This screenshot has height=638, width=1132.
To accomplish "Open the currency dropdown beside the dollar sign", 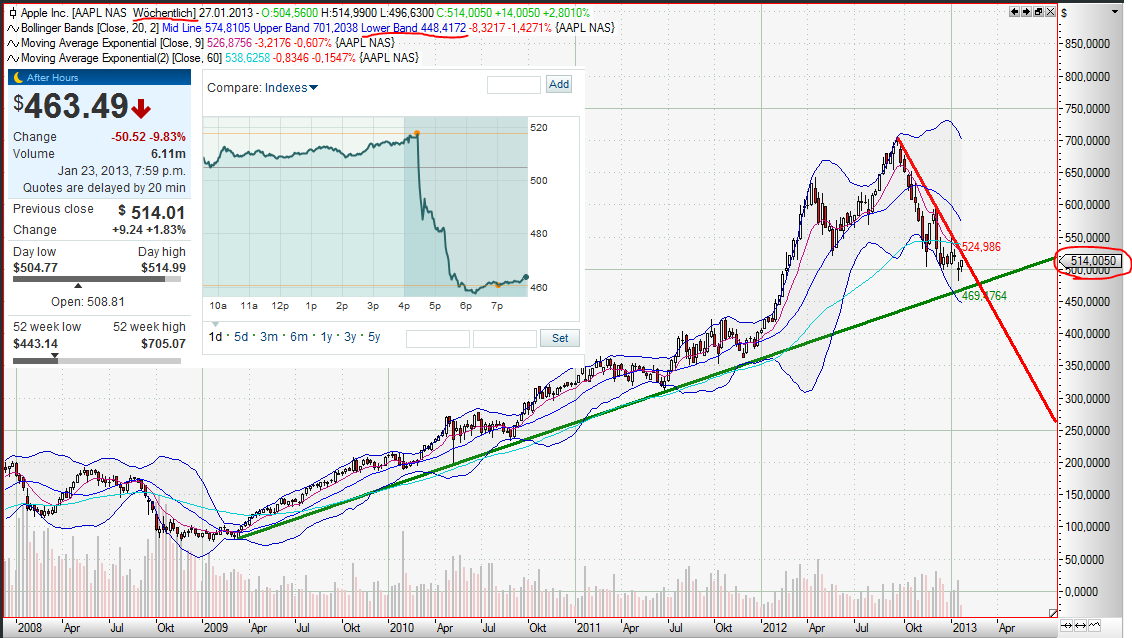I will click(1112, 11).
